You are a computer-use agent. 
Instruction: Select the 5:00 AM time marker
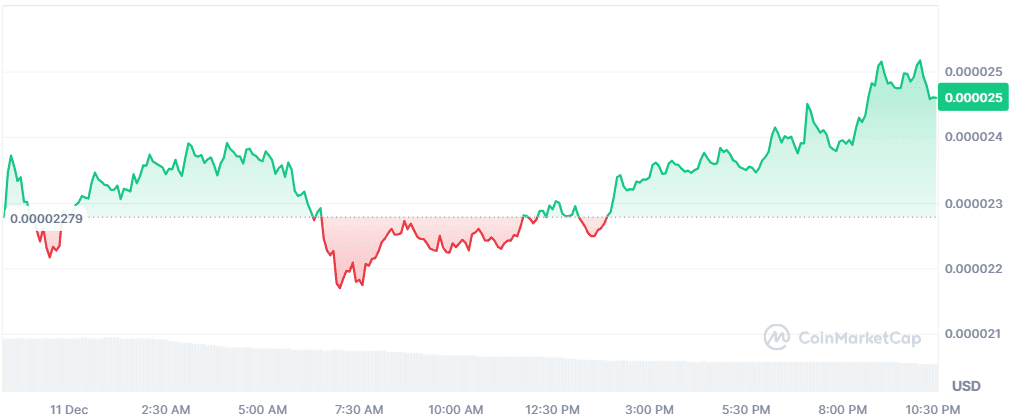(263, 408)
